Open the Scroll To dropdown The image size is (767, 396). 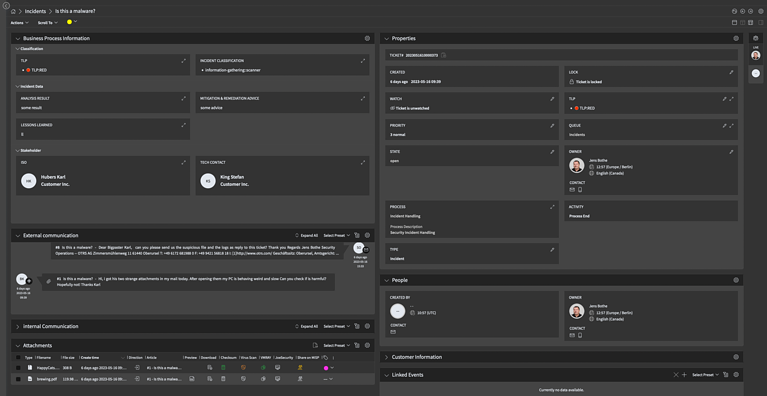[48, 22]
